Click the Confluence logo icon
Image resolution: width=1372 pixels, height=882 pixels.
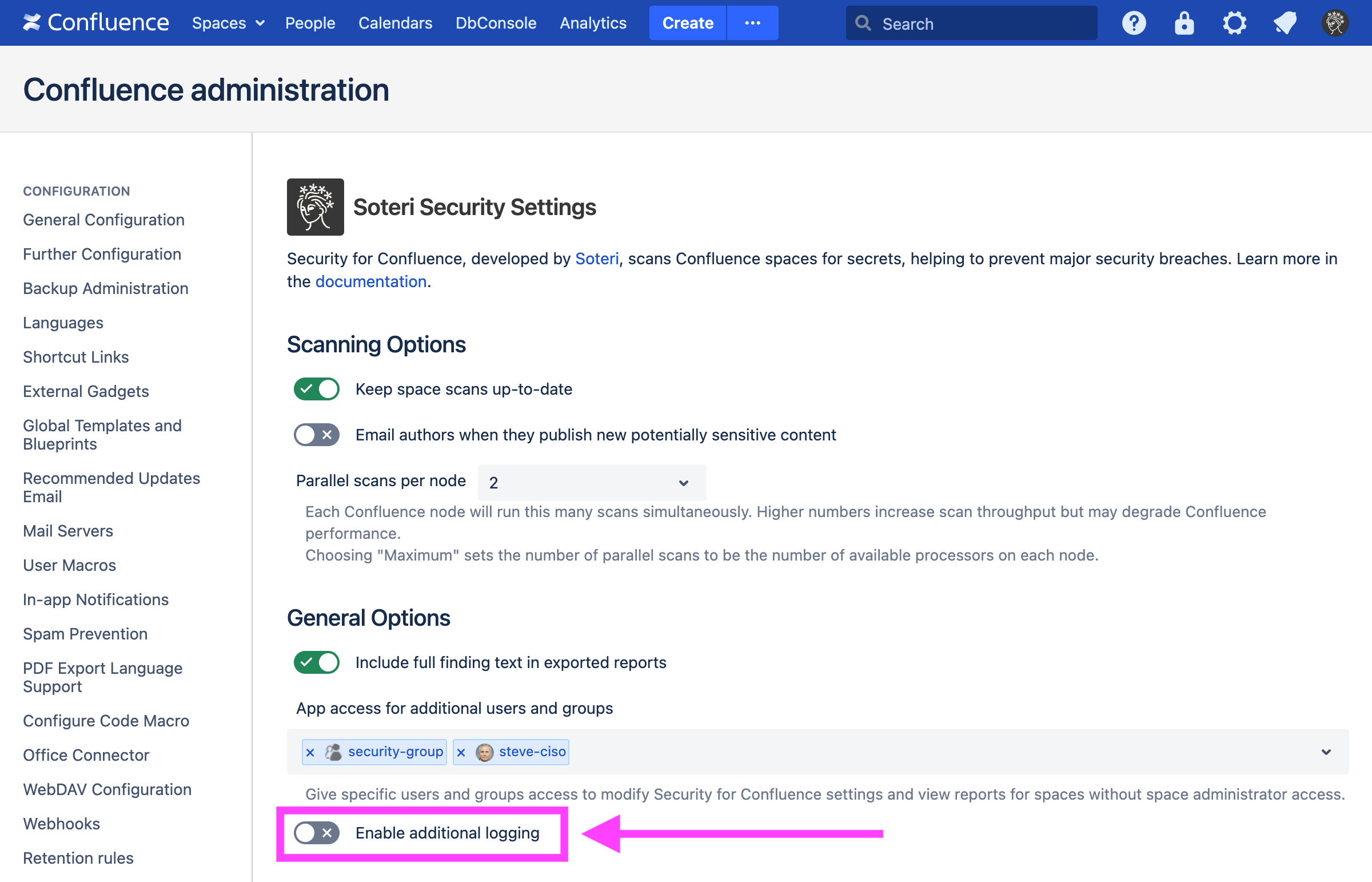tap(33, 23)
